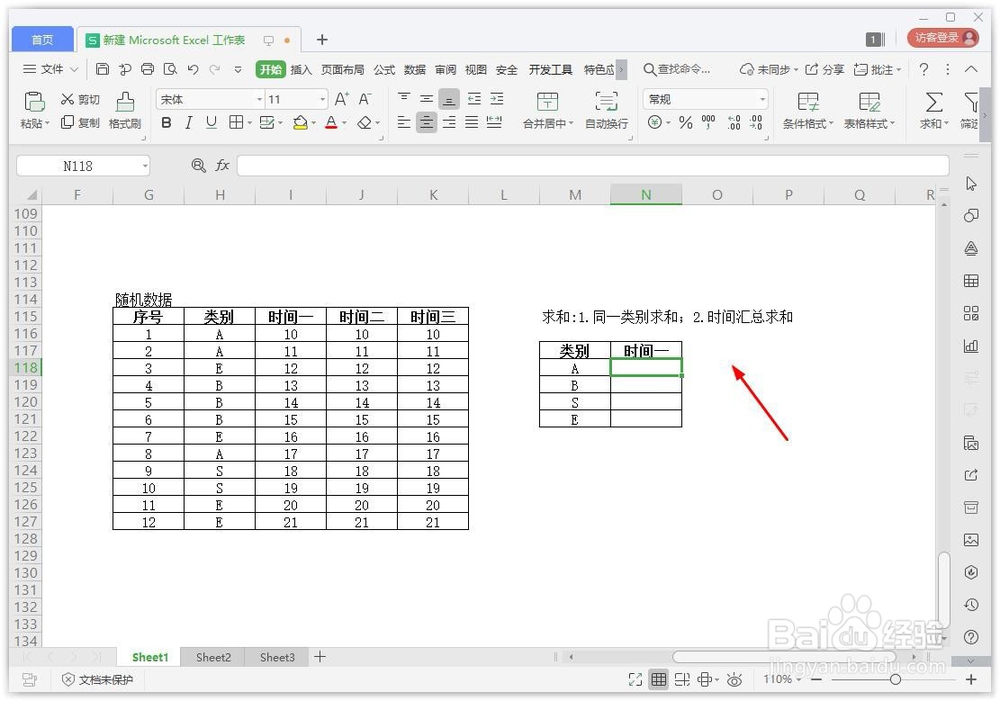Click the select pointer icon in sidebar
The width and height of the screenshot is (1000, 701).
point(971,184)
